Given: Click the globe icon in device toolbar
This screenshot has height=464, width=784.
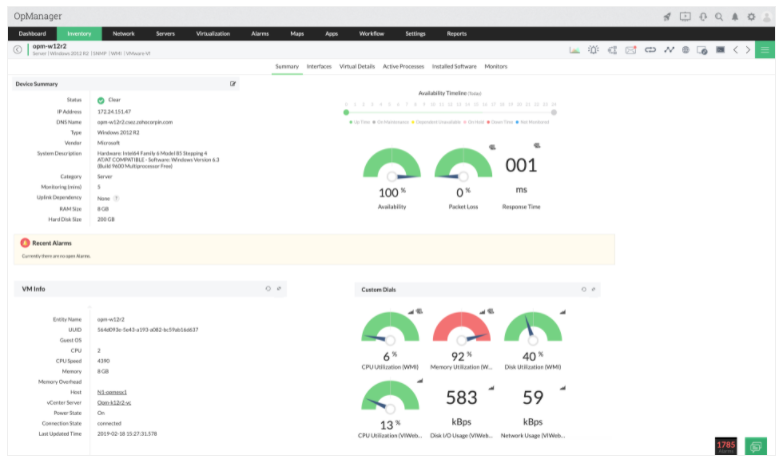Looking at the screenshot, I should point(686,50).
